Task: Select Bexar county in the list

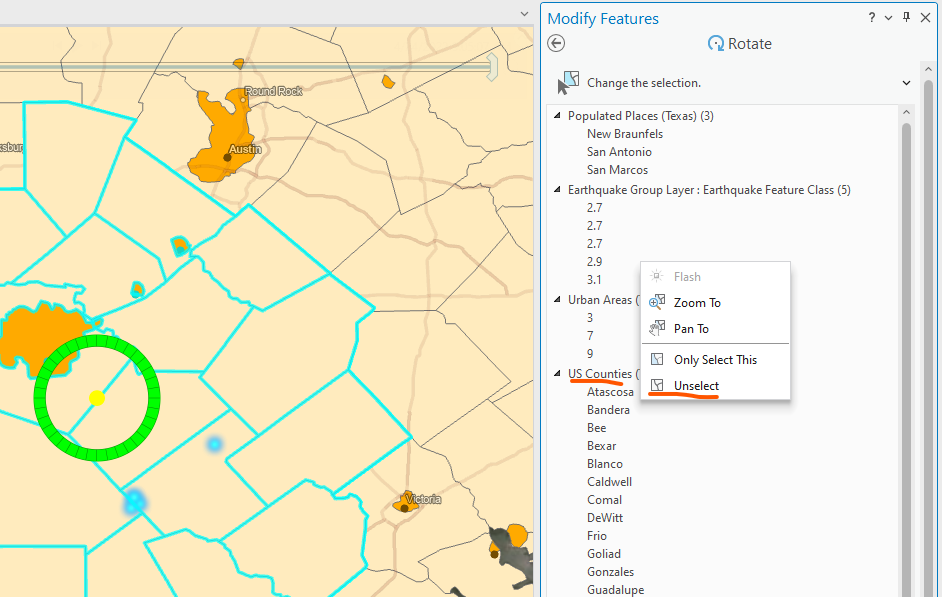Action: coord(601,446)
